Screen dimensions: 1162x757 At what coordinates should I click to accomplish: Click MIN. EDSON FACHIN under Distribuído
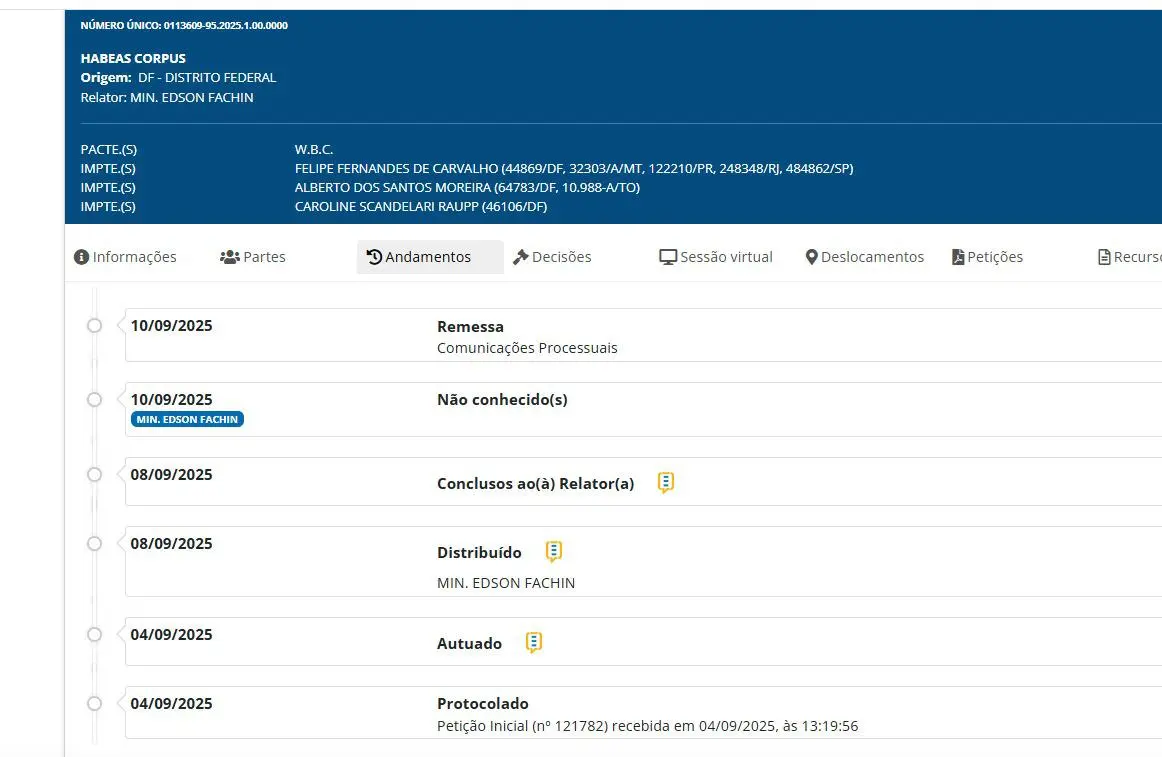point(506,583)
